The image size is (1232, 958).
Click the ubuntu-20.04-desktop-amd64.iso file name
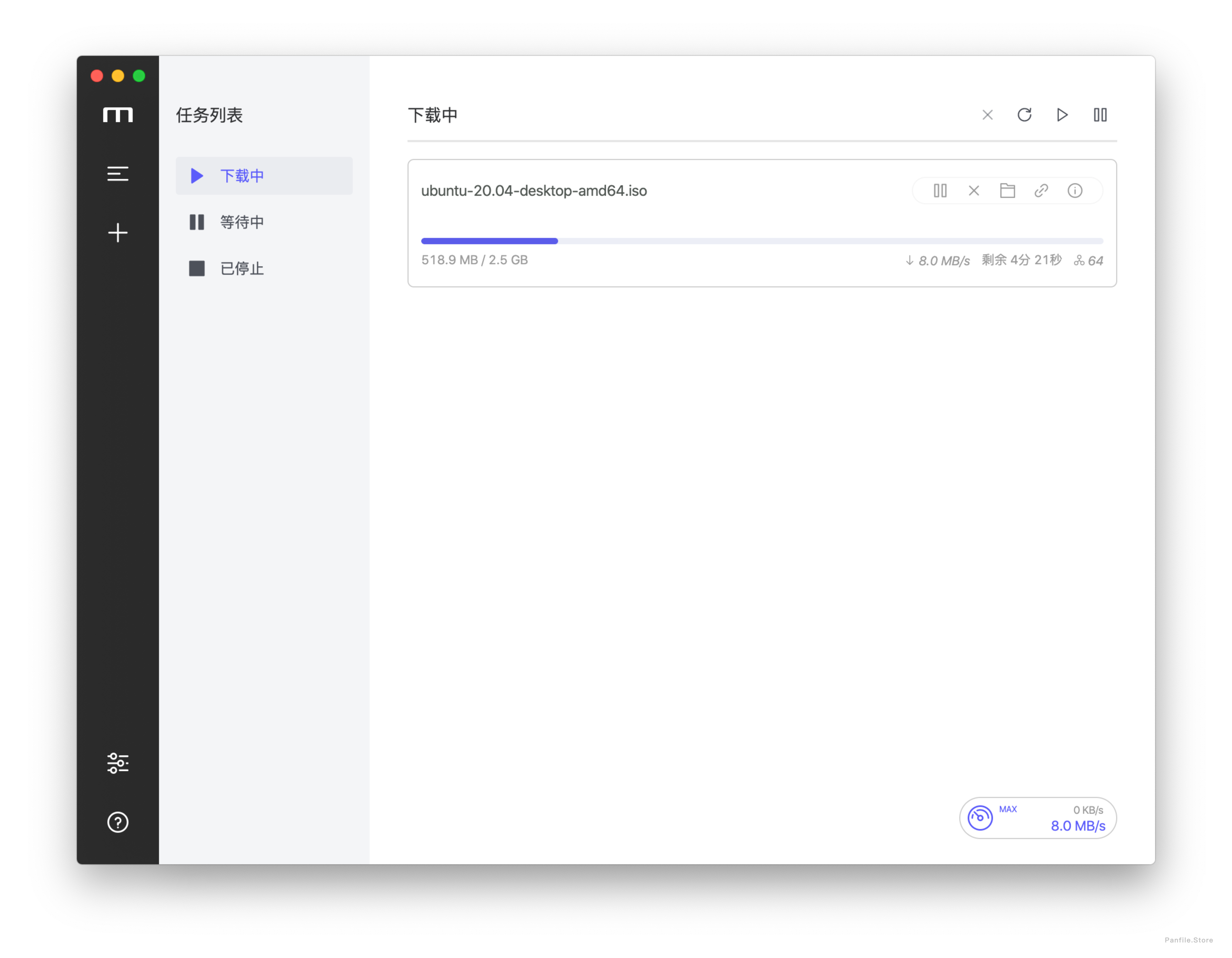[534, 191]
